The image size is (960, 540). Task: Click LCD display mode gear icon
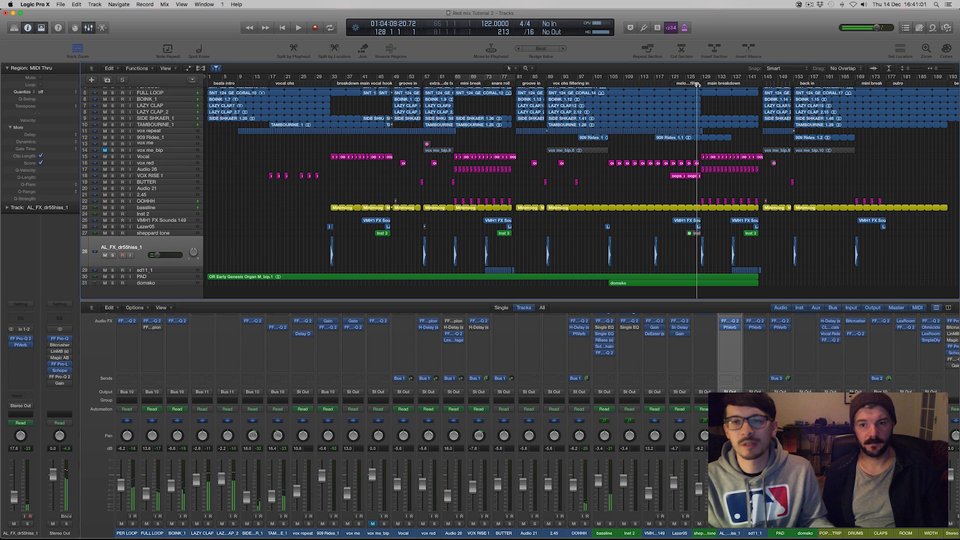pyautogui.click(x=355, y=28)
